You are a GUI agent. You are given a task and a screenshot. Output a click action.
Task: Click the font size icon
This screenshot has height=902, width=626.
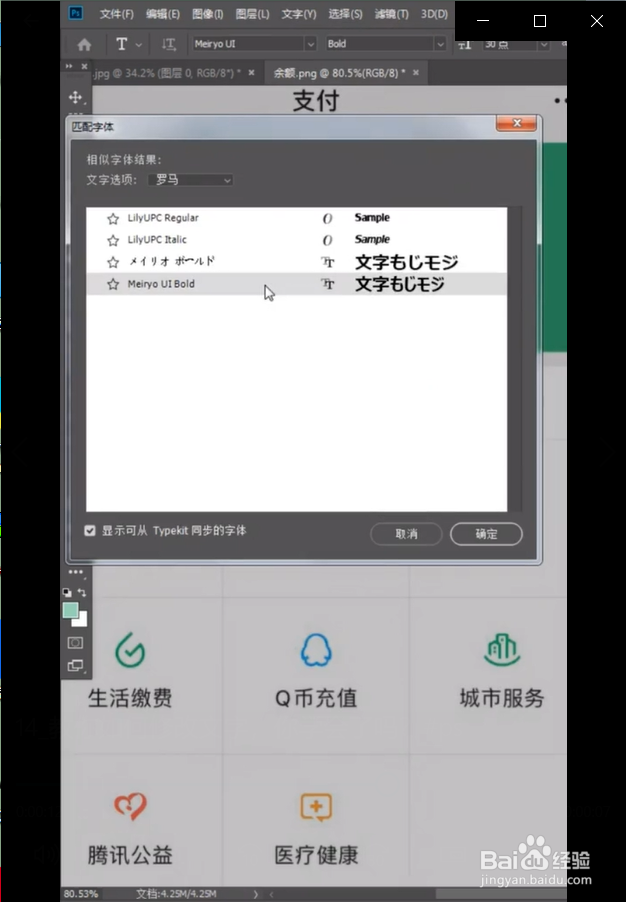click(x=465, y=44)
